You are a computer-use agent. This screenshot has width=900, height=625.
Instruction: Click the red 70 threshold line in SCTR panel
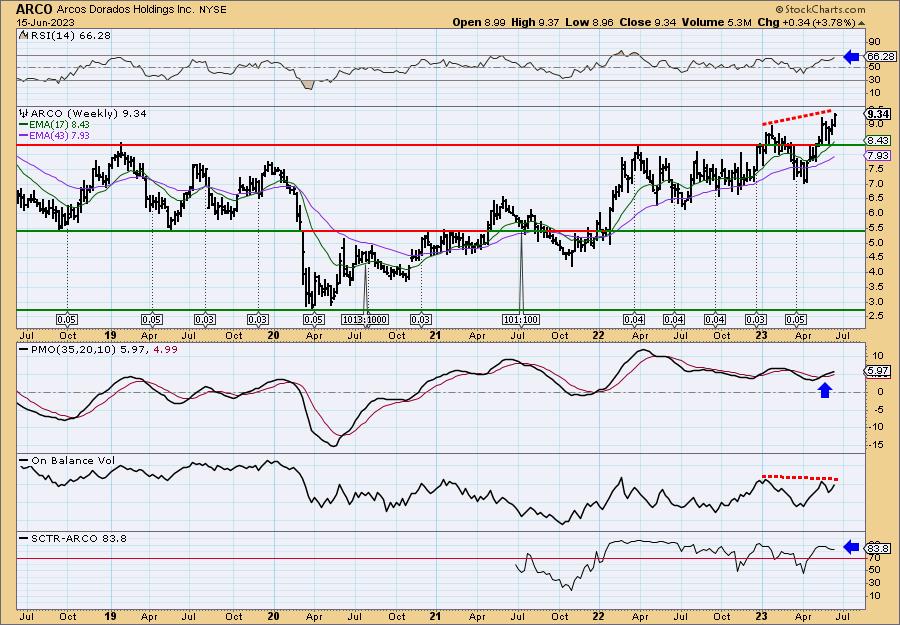[440, 558]
